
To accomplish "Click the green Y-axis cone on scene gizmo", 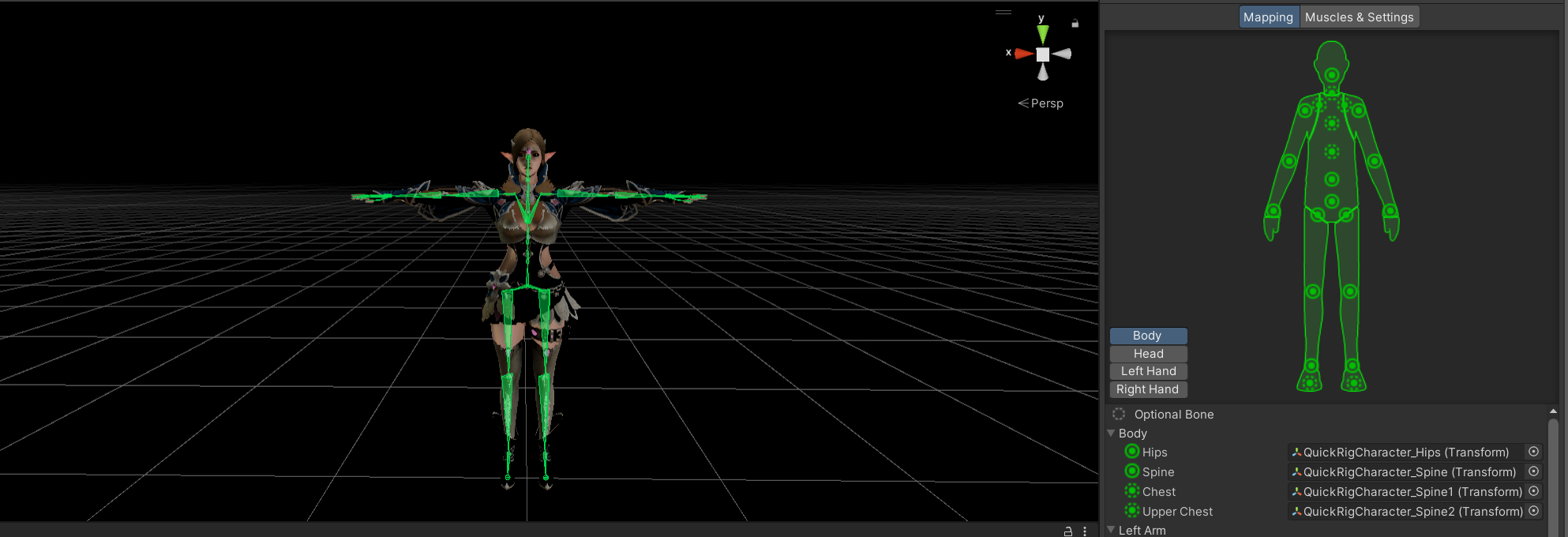I will [x=1043, y=34].
